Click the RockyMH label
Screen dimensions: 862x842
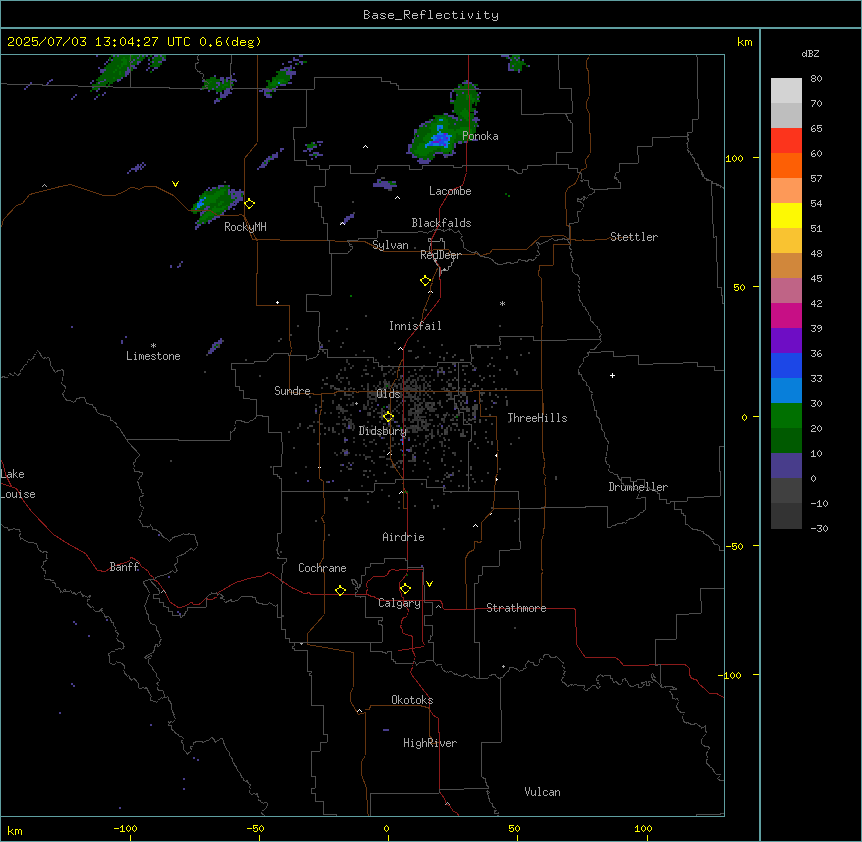click(245, 227)
